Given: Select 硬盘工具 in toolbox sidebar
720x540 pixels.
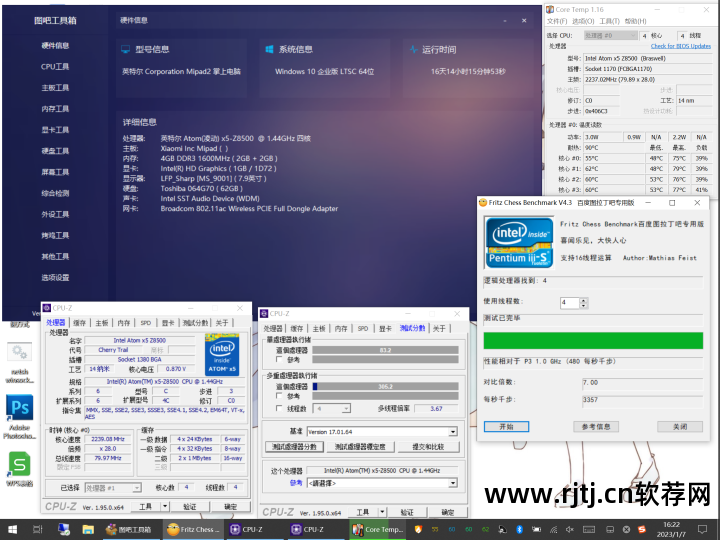Looking at the screenshot, I should (x=55, y=151).
